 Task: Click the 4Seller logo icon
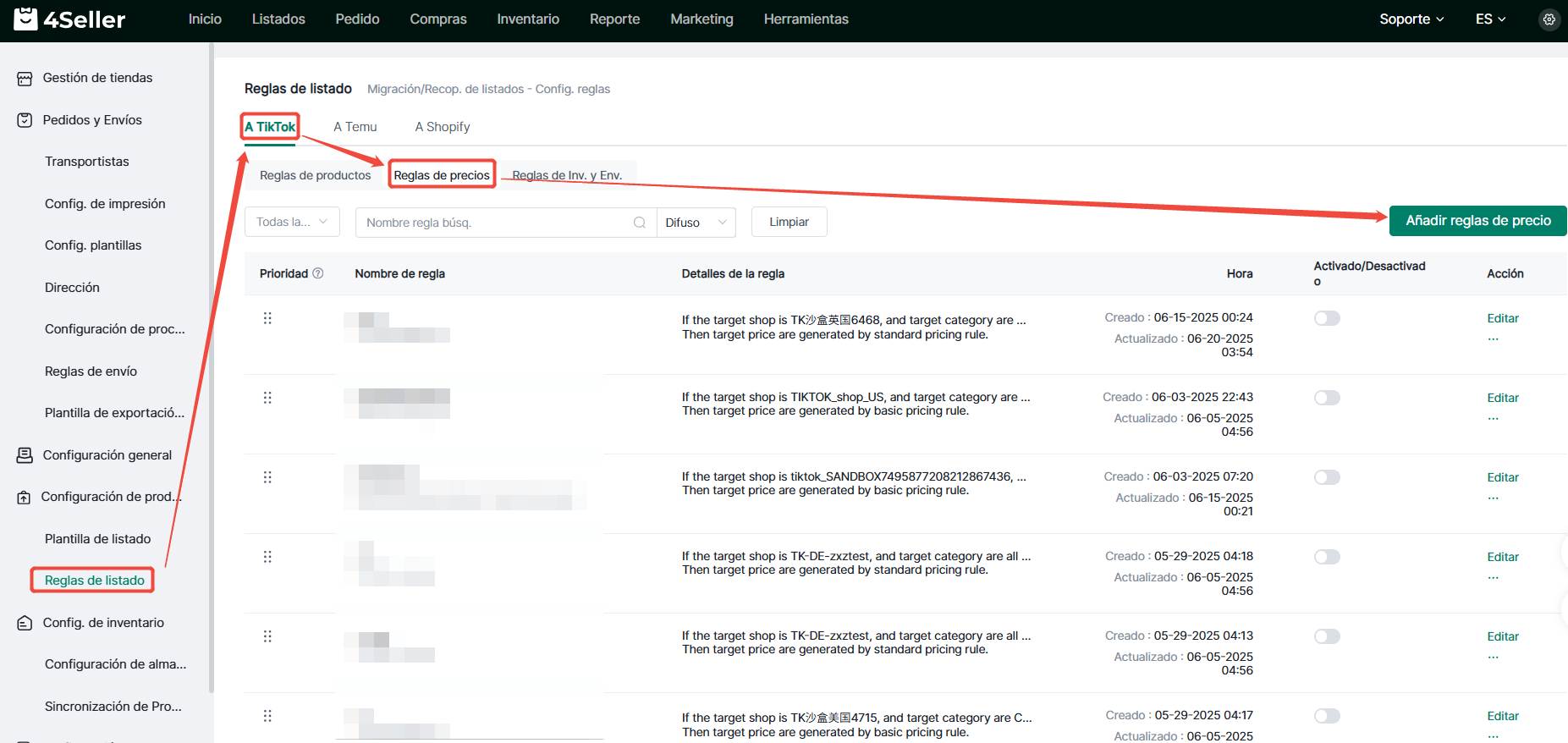25,19
